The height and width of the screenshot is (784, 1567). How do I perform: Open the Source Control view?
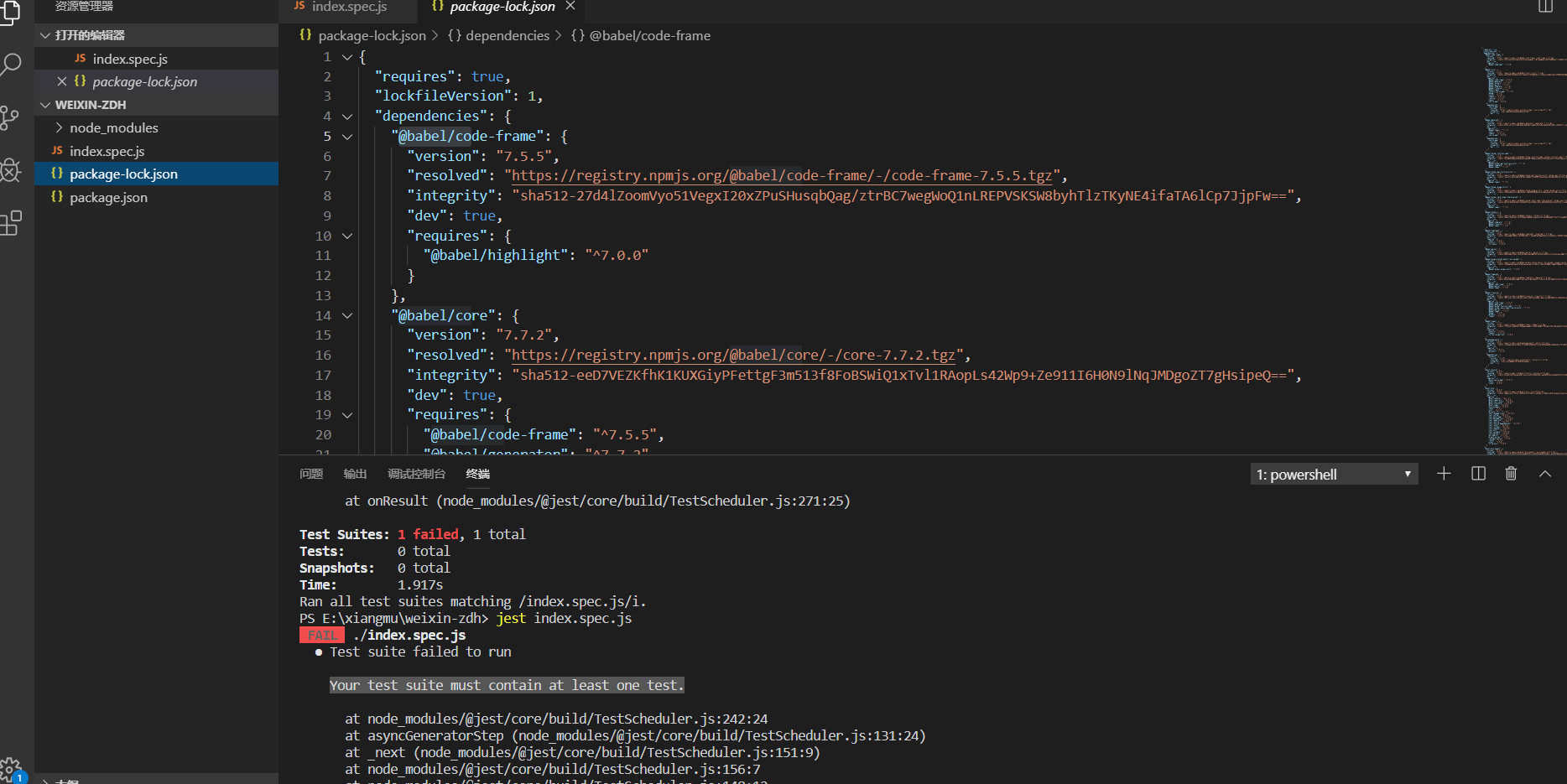[x=10, y=117]
